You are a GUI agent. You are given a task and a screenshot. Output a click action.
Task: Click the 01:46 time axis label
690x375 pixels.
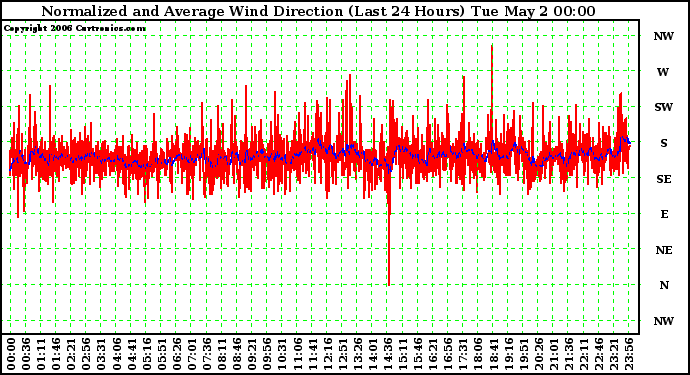pyautogui.click(x=56, y=354)
